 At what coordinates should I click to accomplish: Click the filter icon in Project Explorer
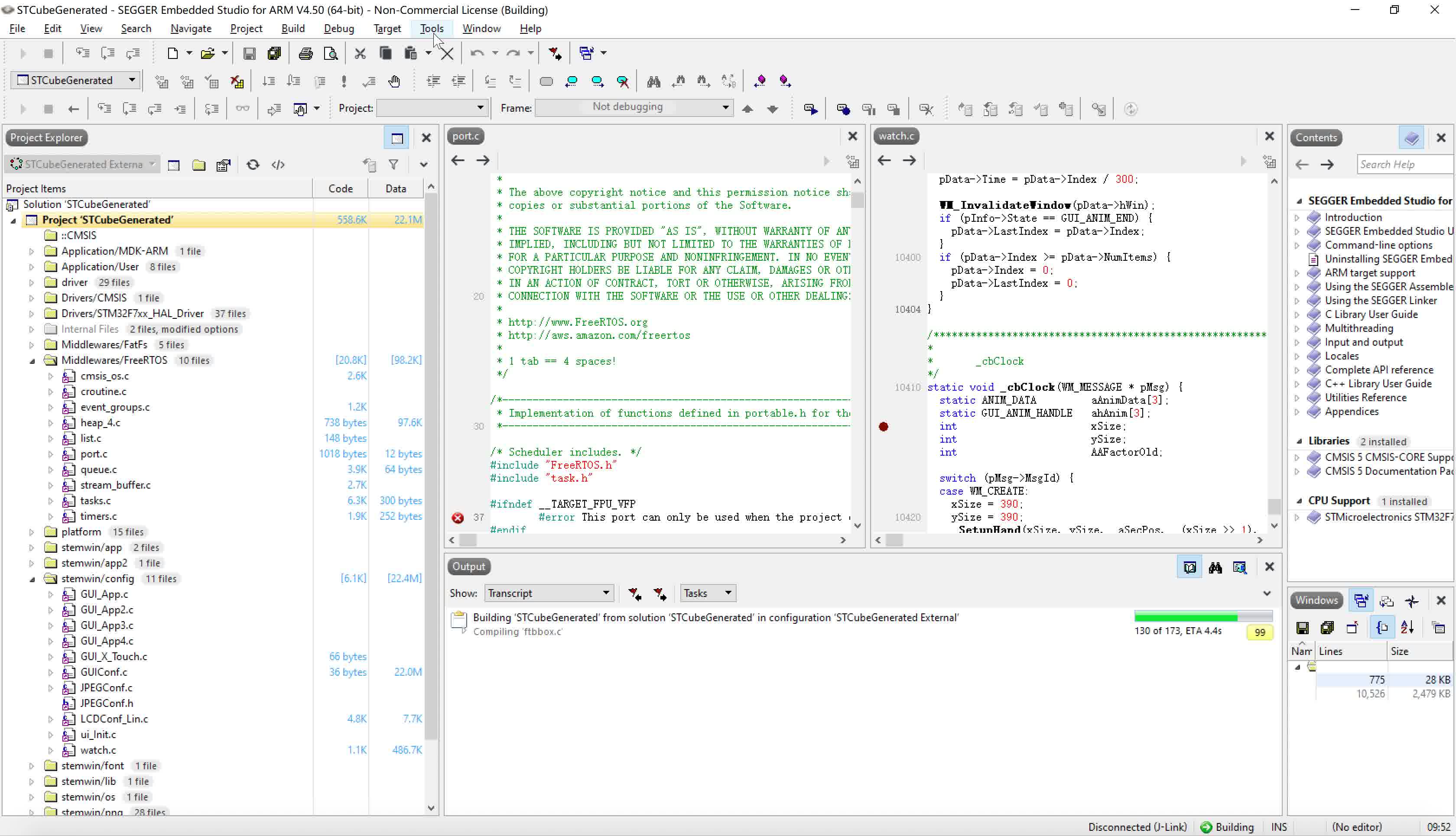point(393,165)
